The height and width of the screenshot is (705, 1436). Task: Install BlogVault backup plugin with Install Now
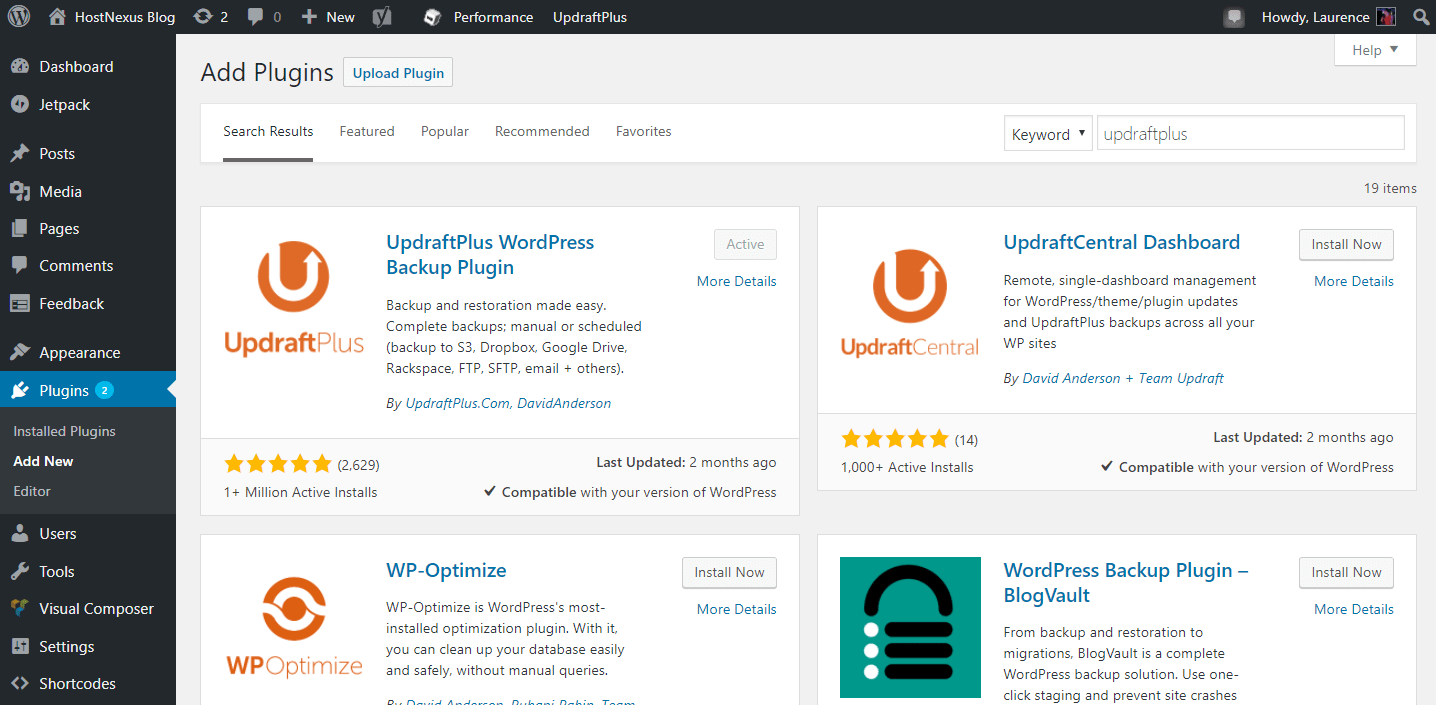(1346, 572)
